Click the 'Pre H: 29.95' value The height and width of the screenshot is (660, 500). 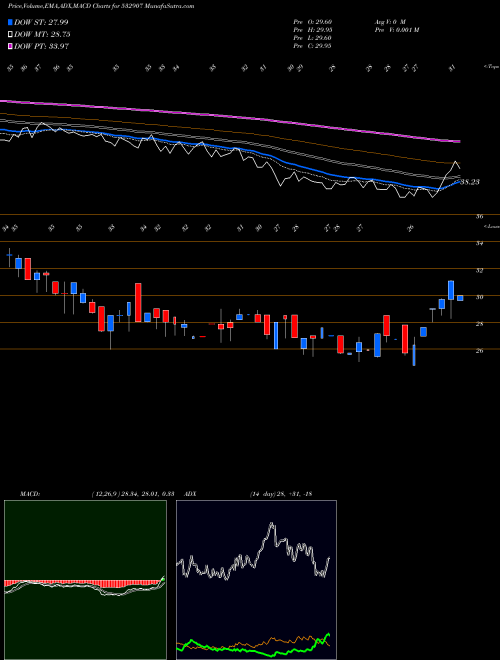click(312, 30)
